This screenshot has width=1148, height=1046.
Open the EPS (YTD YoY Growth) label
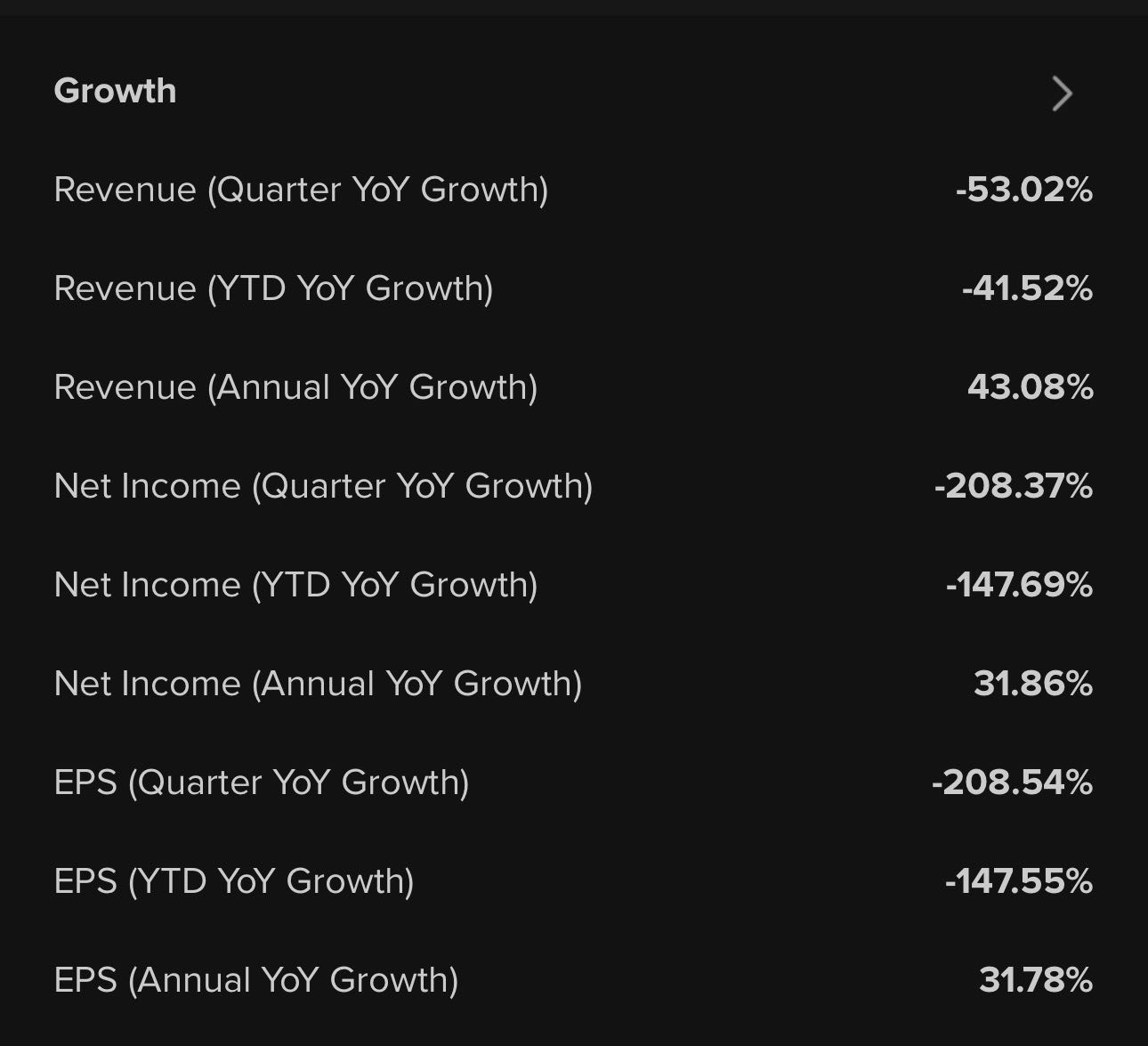click(x=234, y=881)
